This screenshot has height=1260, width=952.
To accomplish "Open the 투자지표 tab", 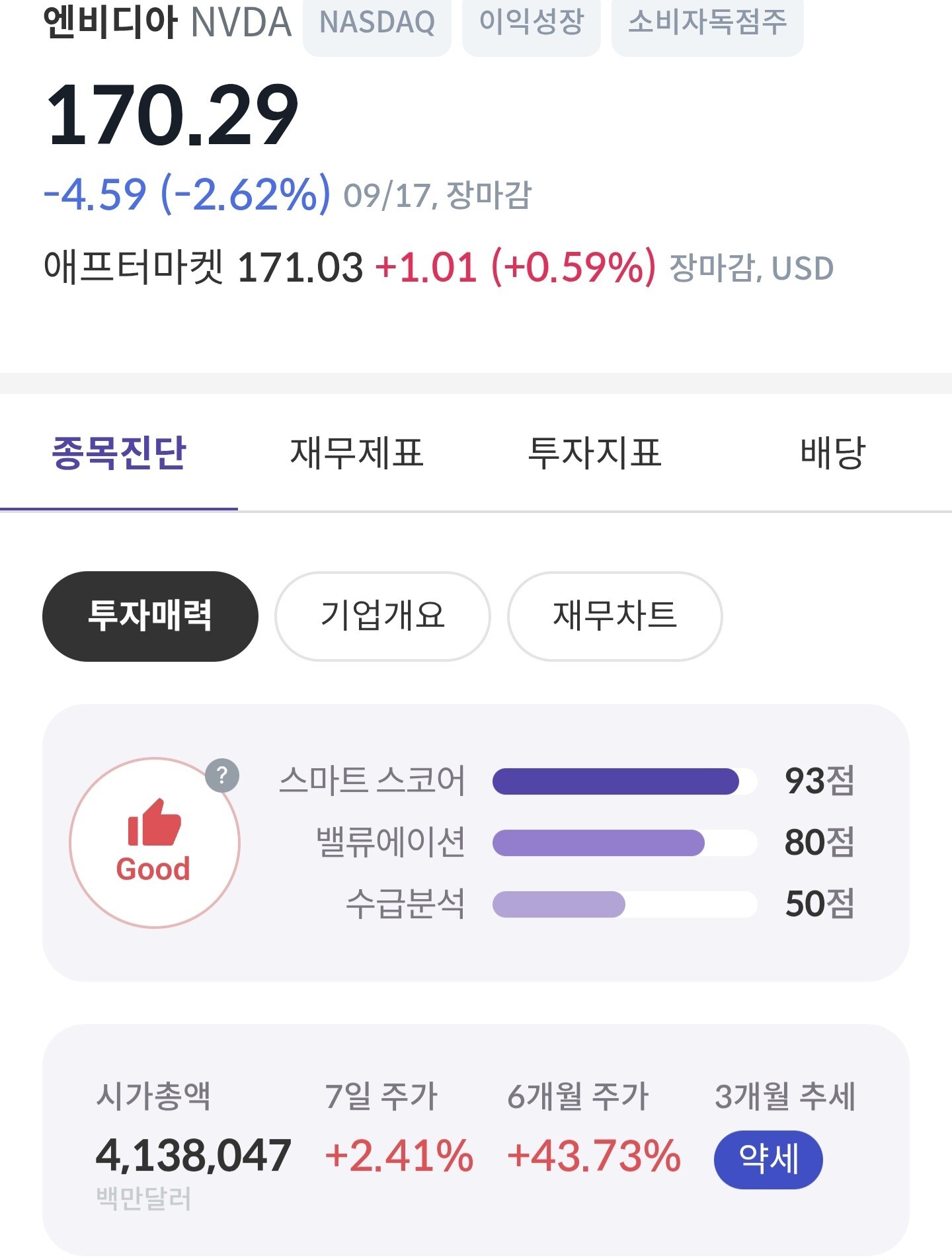I will coord(594,453).
